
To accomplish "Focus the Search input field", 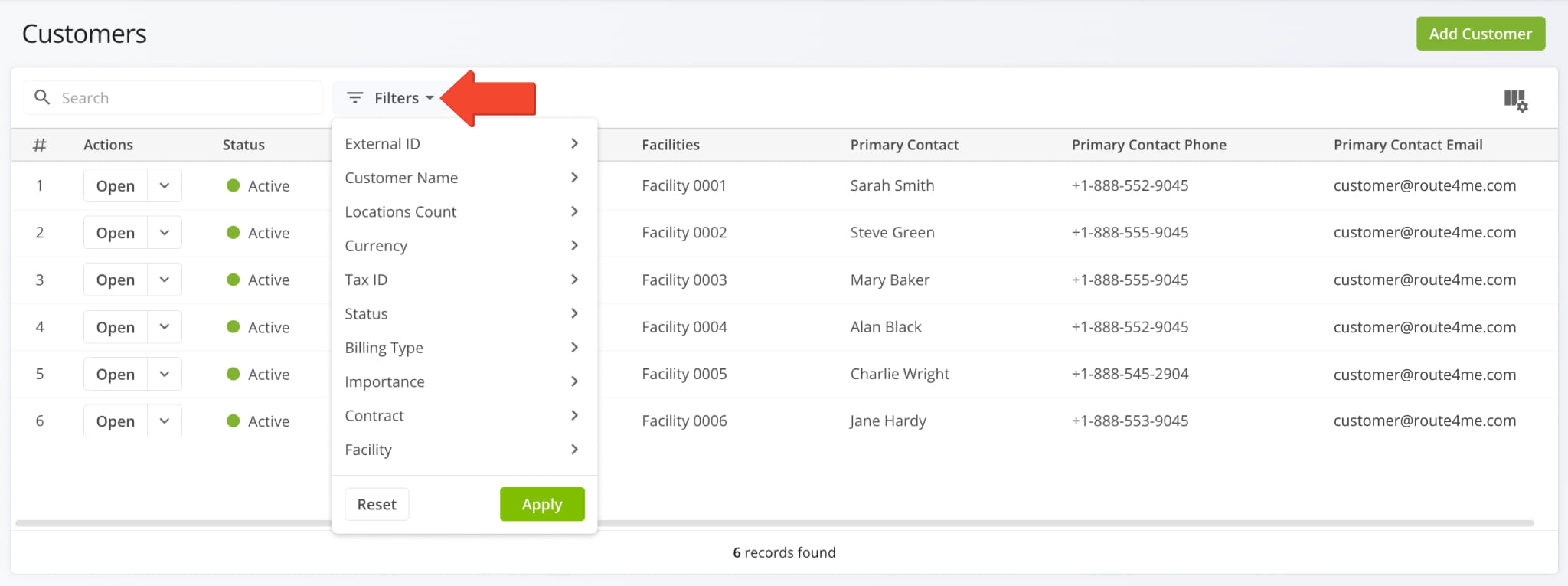I will point(173,98).
